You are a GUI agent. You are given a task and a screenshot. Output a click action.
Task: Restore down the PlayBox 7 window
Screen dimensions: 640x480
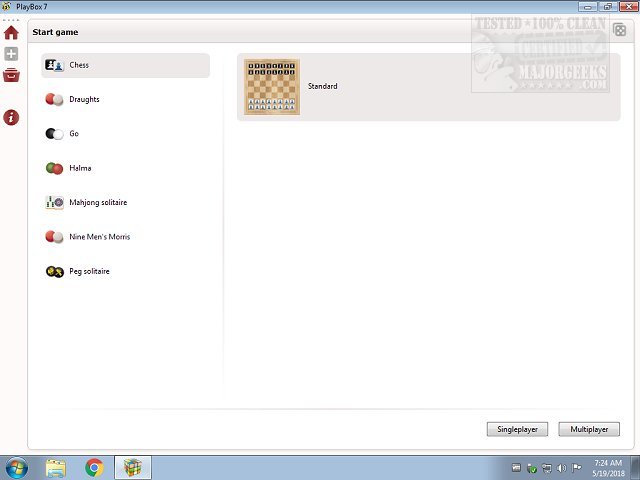tap(607, 7)
